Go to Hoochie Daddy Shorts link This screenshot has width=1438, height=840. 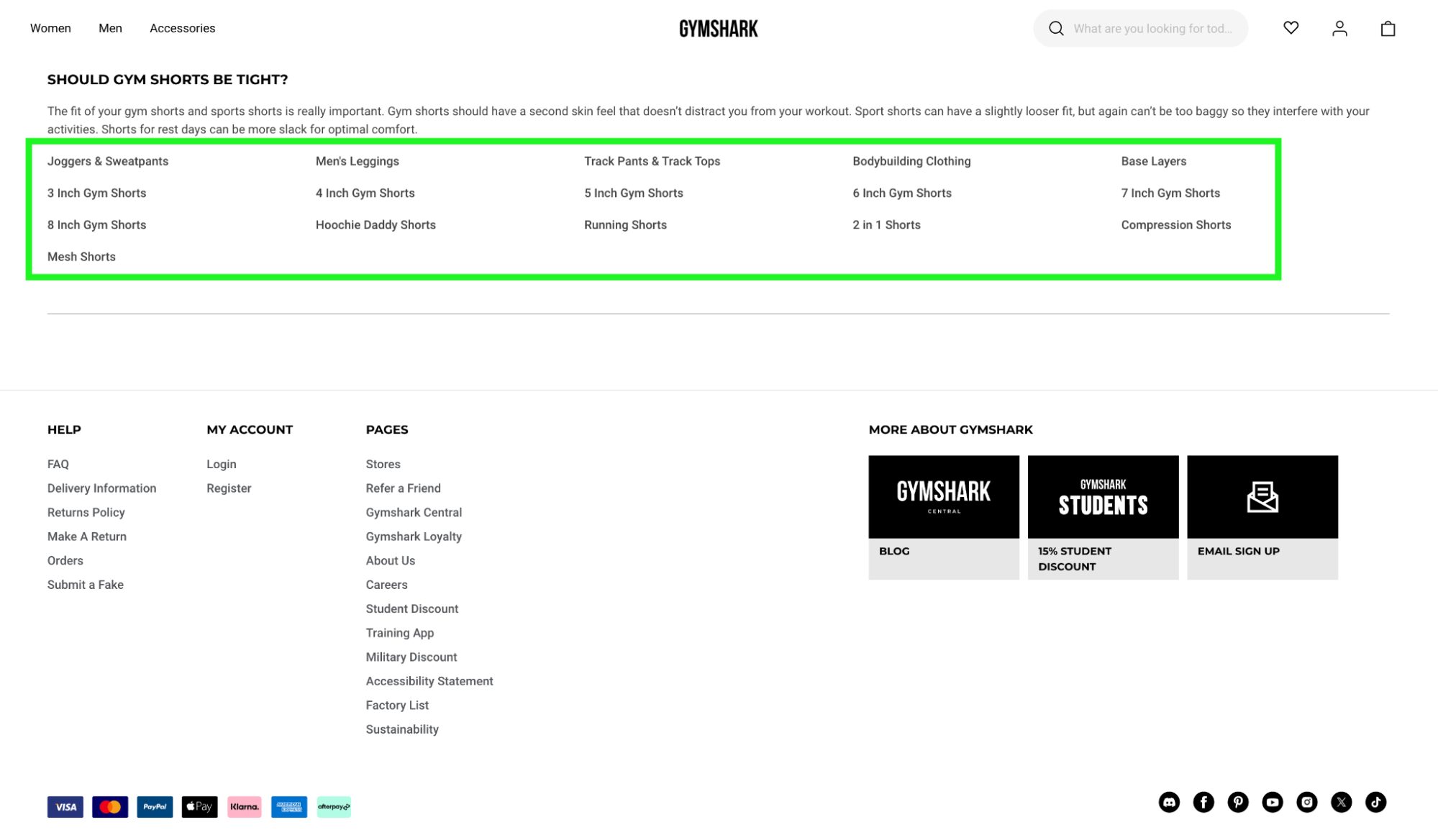tap(376, 224)
